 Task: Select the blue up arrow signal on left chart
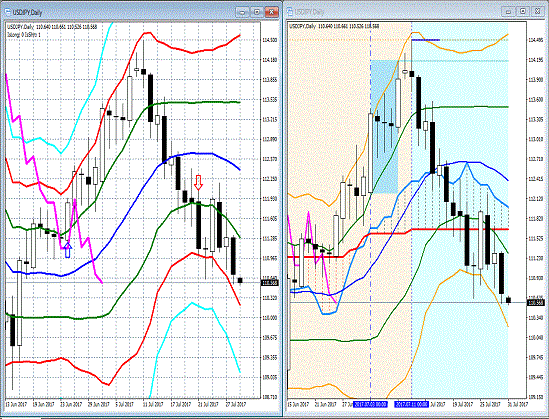pyautogui.click(x=68, y=250)
